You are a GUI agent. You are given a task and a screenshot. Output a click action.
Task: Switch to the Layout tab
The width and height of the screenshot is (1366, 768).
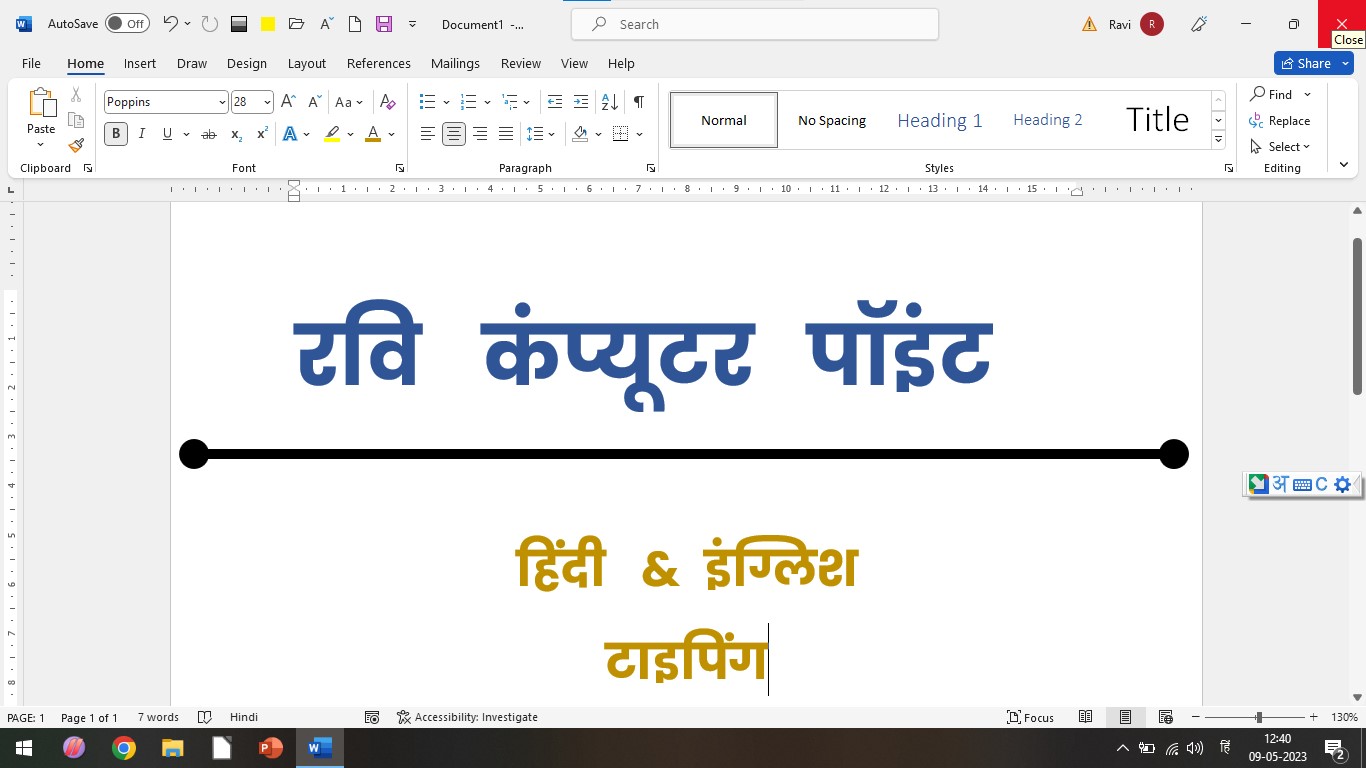[306, 63]
